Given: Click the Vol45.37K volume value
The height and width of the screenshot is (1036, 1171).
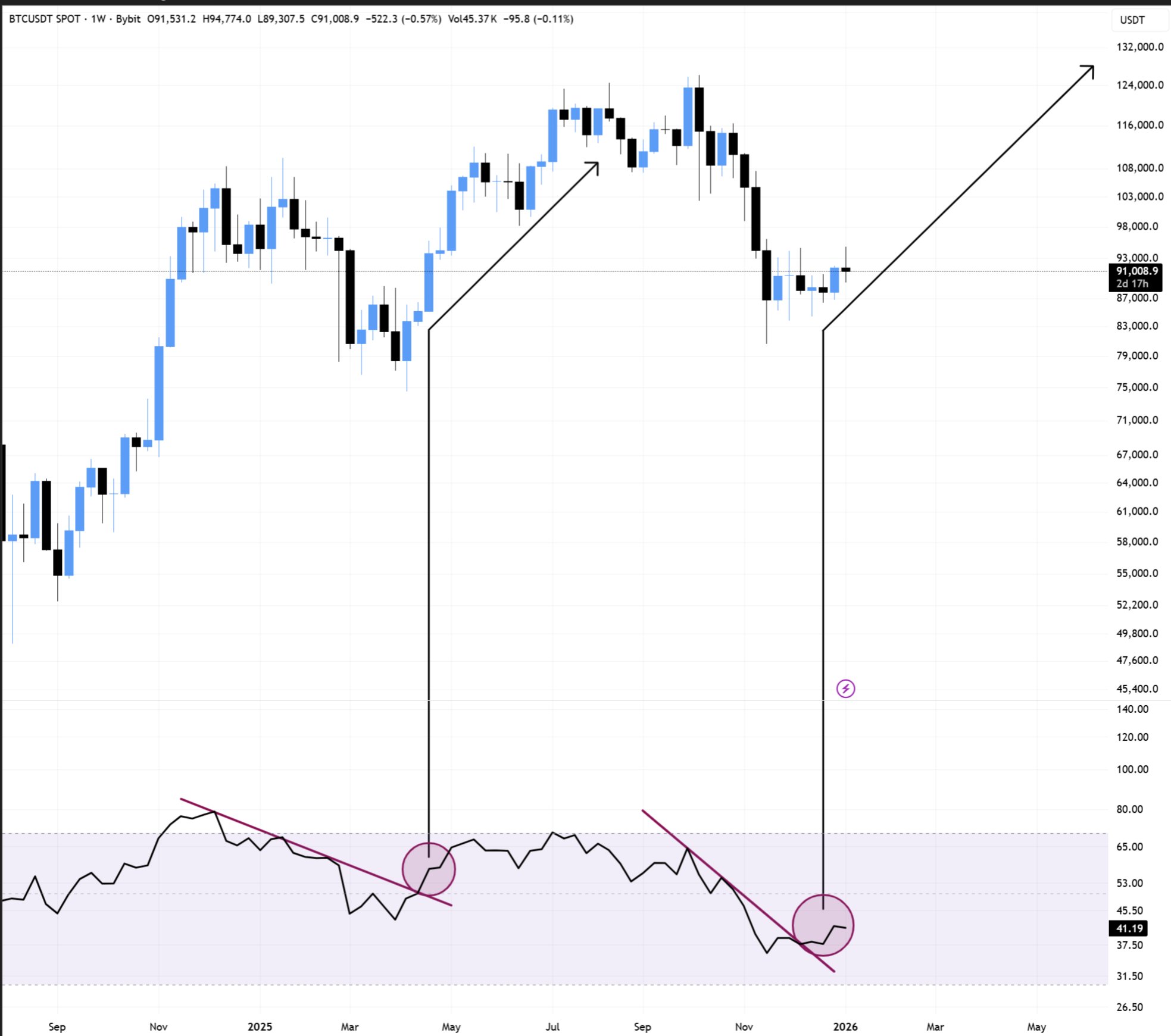Looking at the screenshot, I should point(473,20).
